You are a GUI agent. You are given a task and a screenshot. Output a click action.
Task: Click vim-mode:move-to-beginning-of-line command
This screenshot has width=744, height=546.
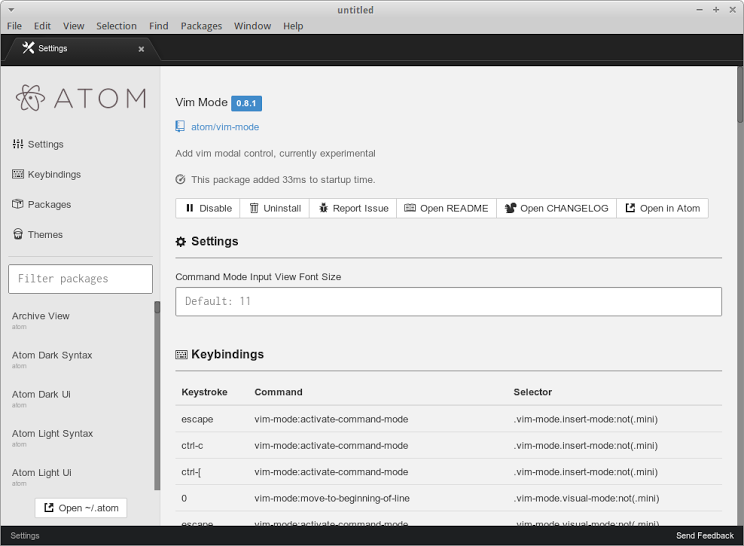tap(332, 498)
